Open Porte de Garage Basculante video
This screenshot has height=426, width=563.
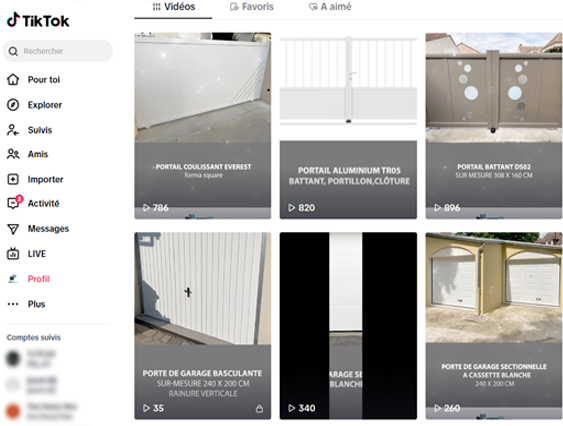[x=203, y=325]
